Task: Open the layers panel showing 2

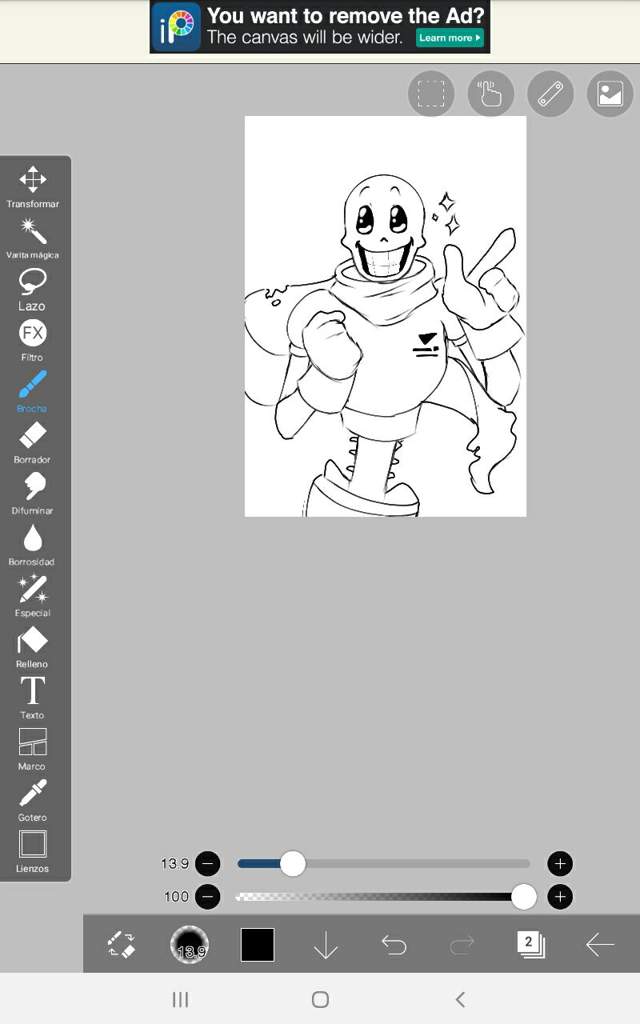Action: point(530,944)
